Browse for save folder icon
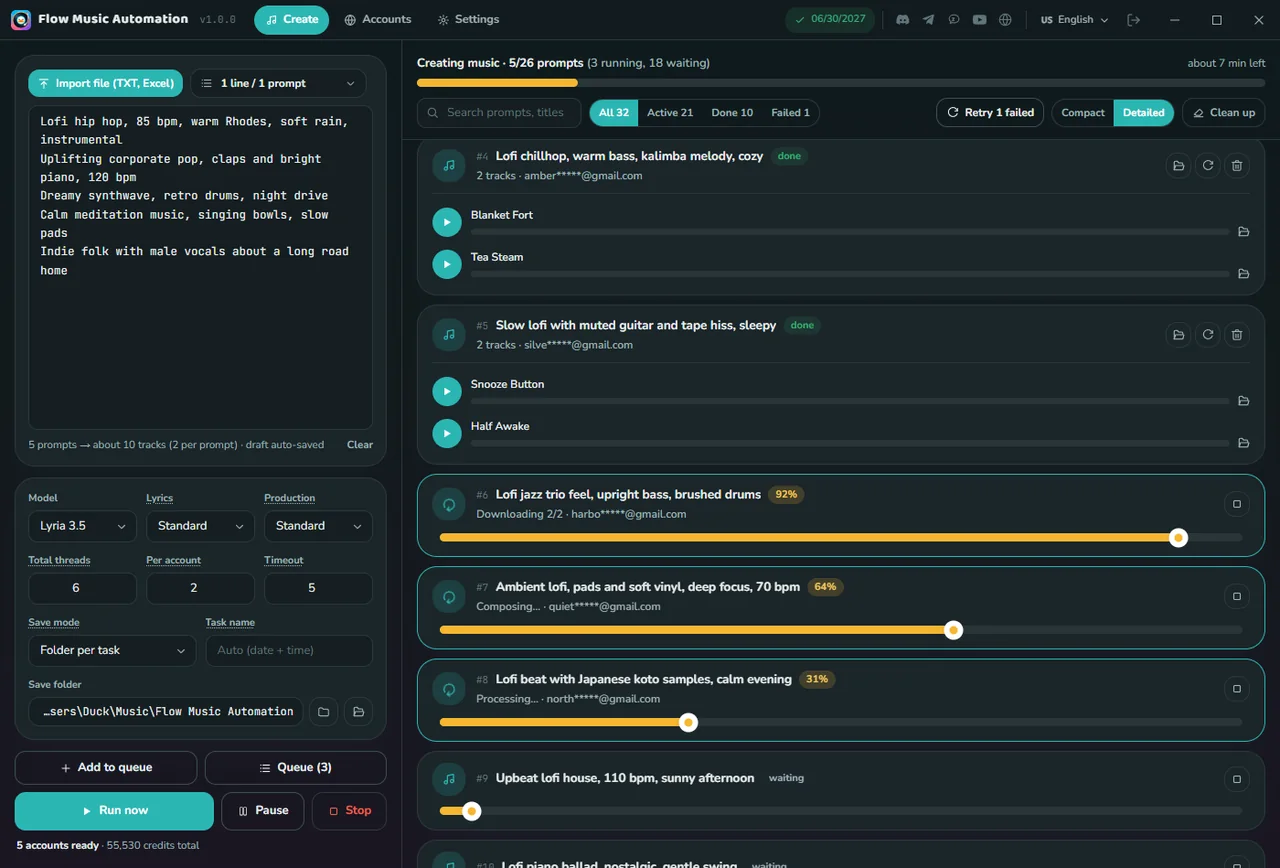The width and height of the screenshot is (1280, 868). pyautogui.click(x=323, y=712)
